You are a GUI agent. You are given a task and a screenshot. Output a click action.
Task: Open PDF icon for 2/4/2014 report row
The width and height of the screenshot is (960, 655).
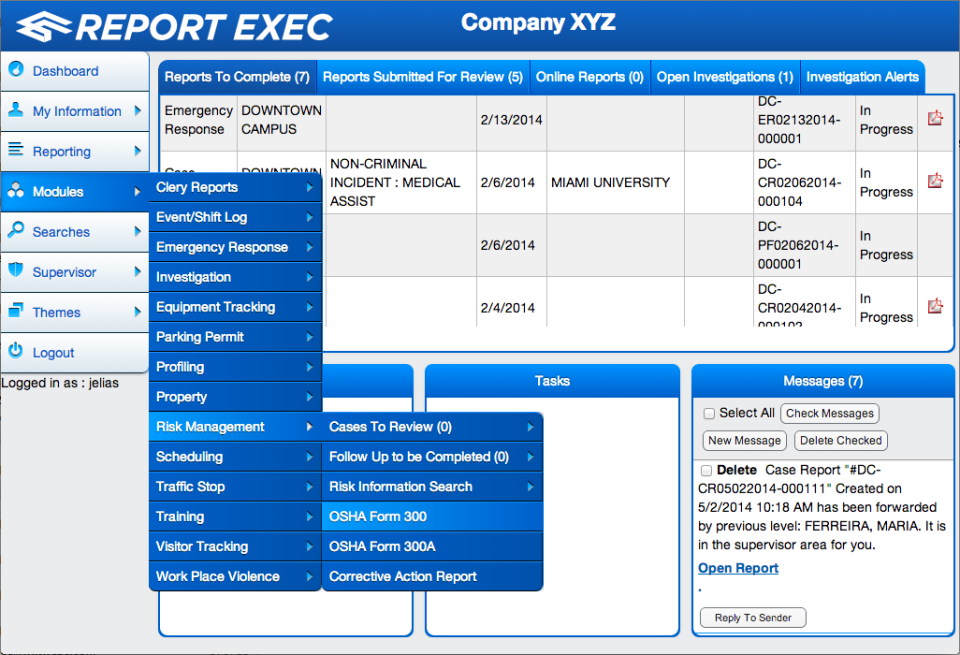[935, 306]
